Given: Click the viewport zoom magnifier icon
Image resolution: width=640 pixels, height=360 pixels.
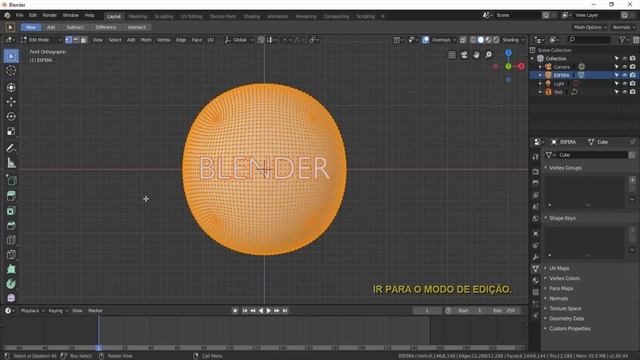Looking at the screenshot, I should (x=489, y=55).
